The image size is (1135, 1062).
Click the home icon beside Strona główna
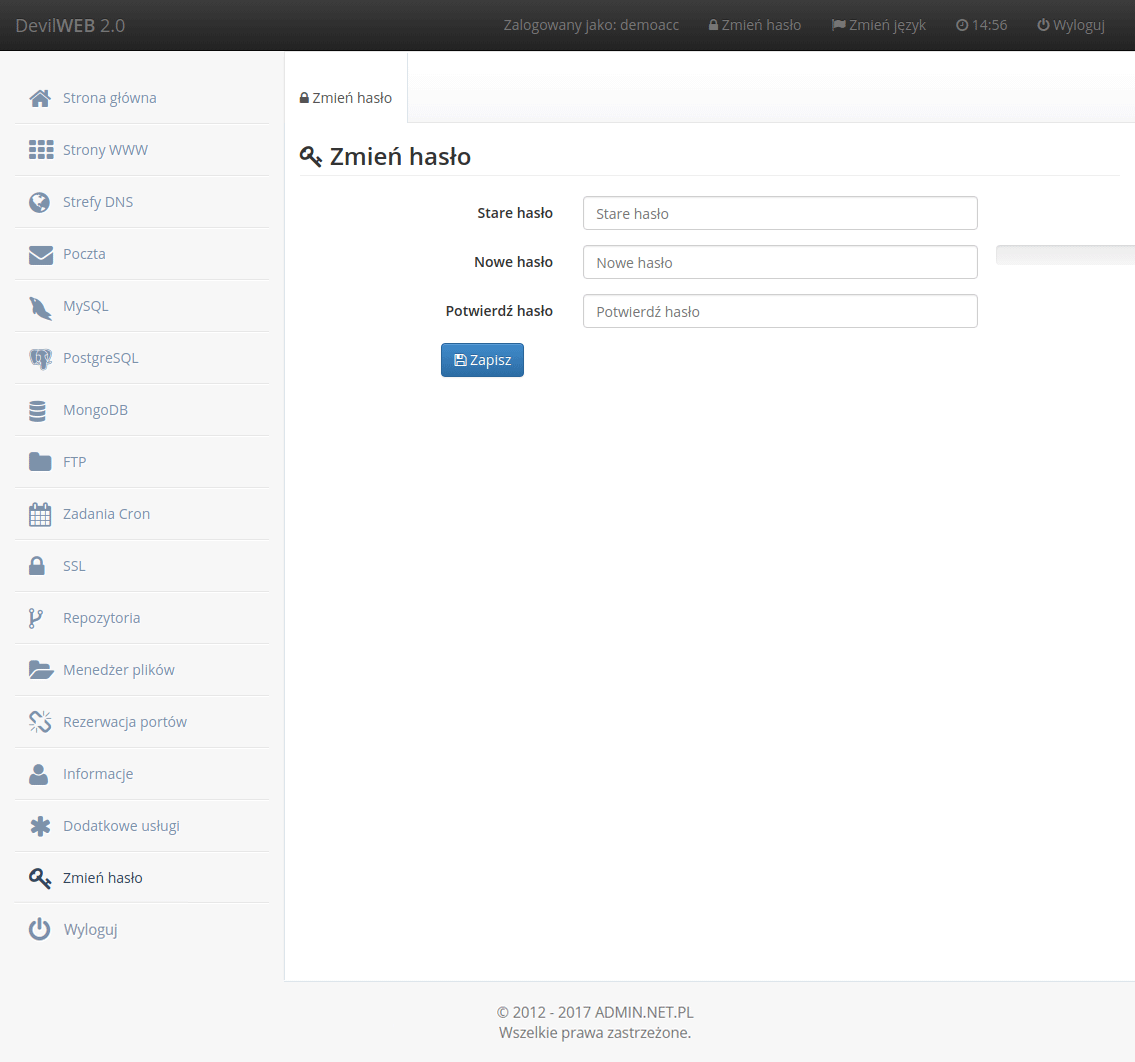tap(40, 98)
